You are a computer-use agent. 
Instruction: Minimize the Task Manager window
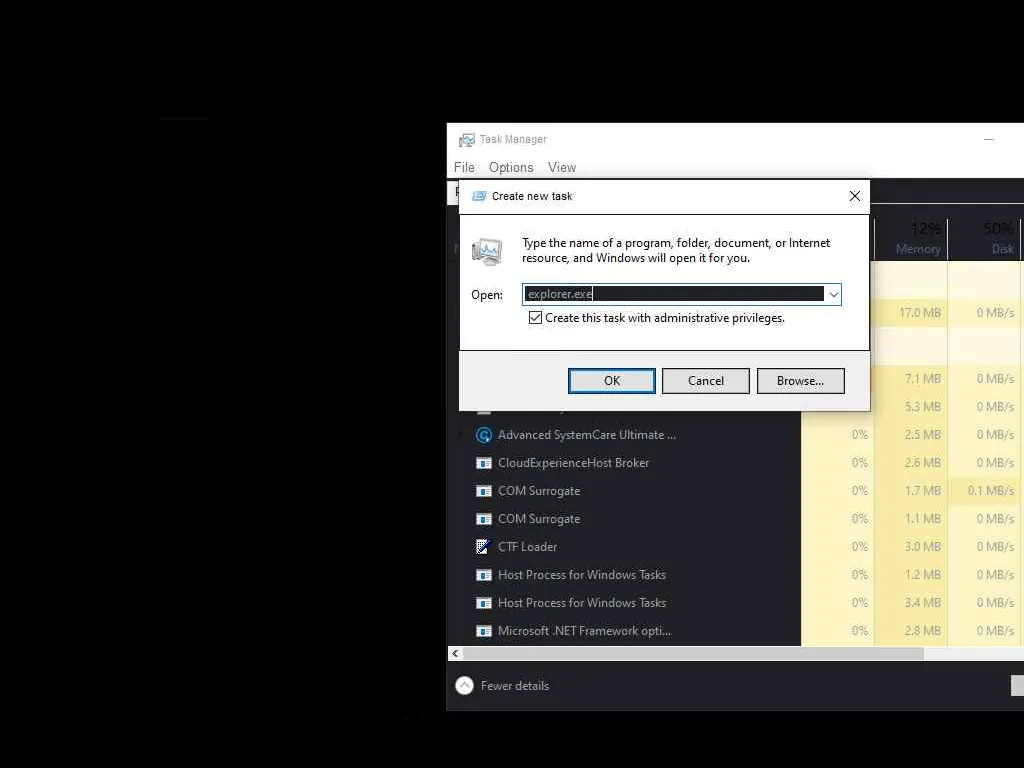[x=989, y=139]
